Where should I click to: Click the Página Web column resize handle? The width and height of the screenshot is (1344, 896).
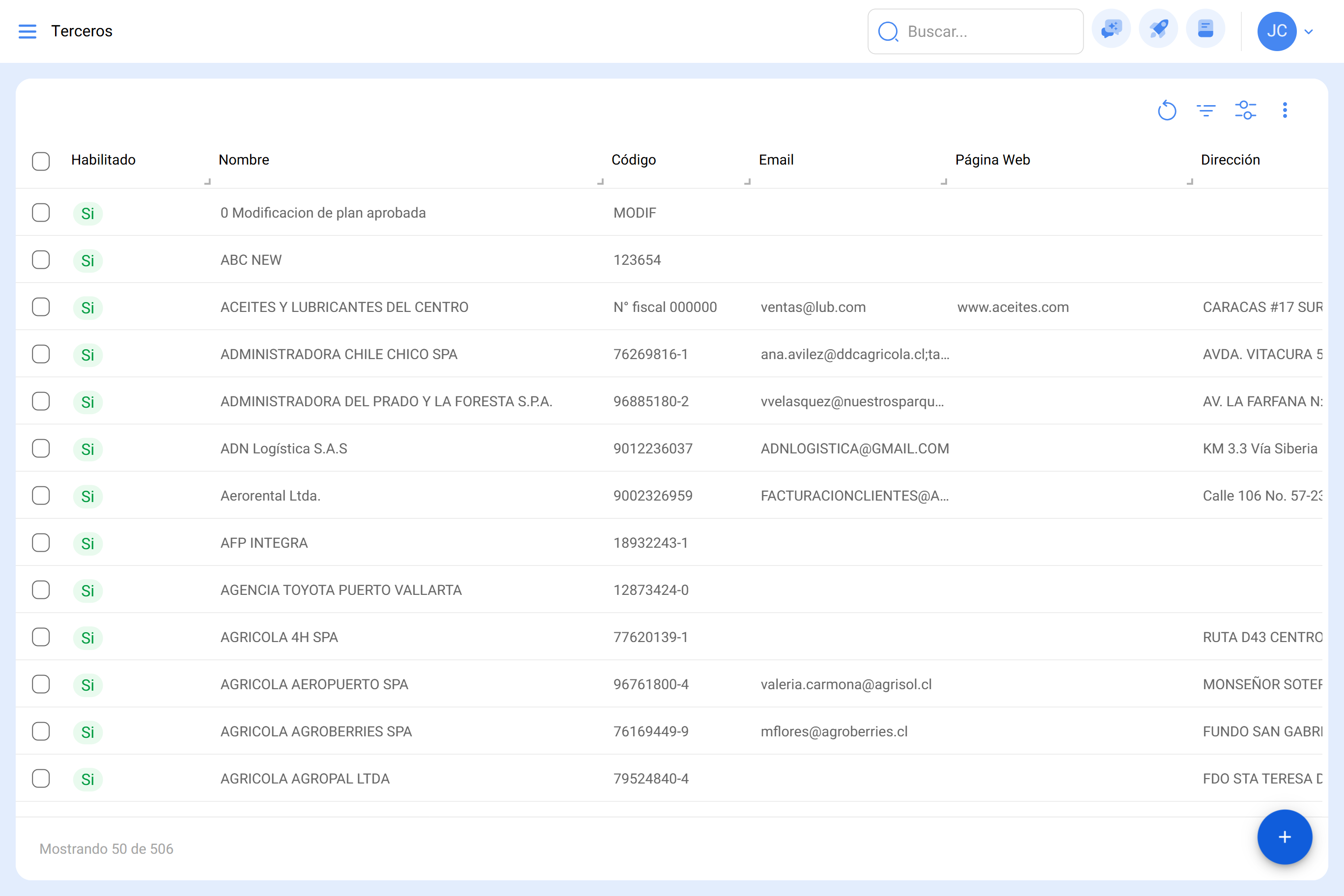(x=1190, y=182)
